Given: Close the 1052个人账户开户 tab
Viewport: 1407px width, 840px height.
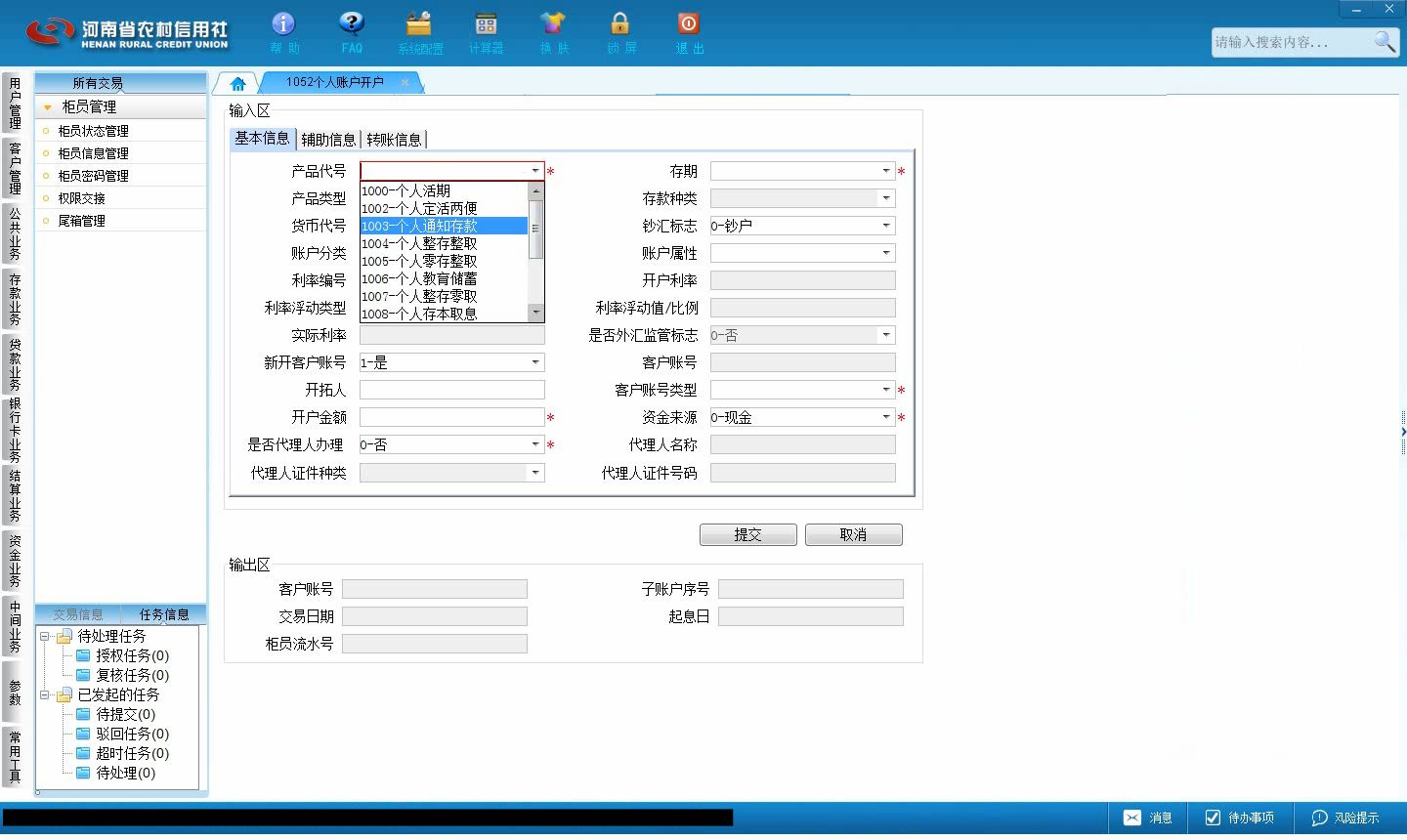Looking at the screenshot, I should pos(405,82).
